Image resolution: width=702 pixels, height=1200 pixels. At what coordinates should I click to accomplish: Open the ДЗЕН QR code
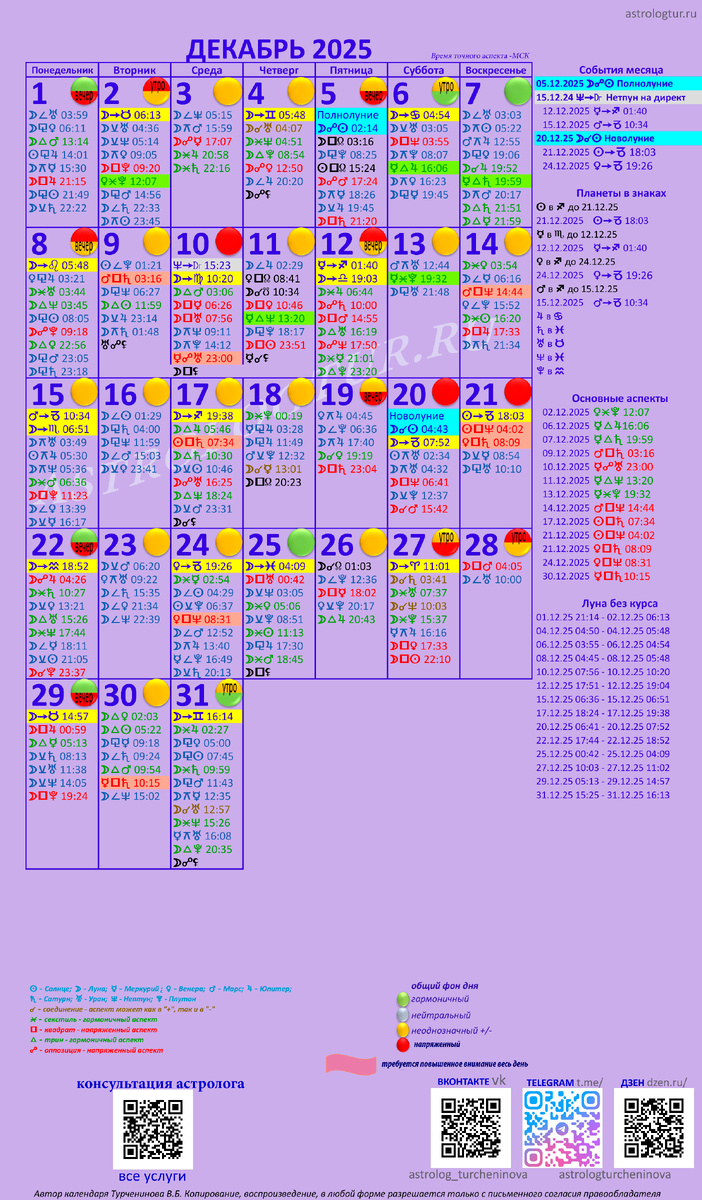pos(653,1128)
